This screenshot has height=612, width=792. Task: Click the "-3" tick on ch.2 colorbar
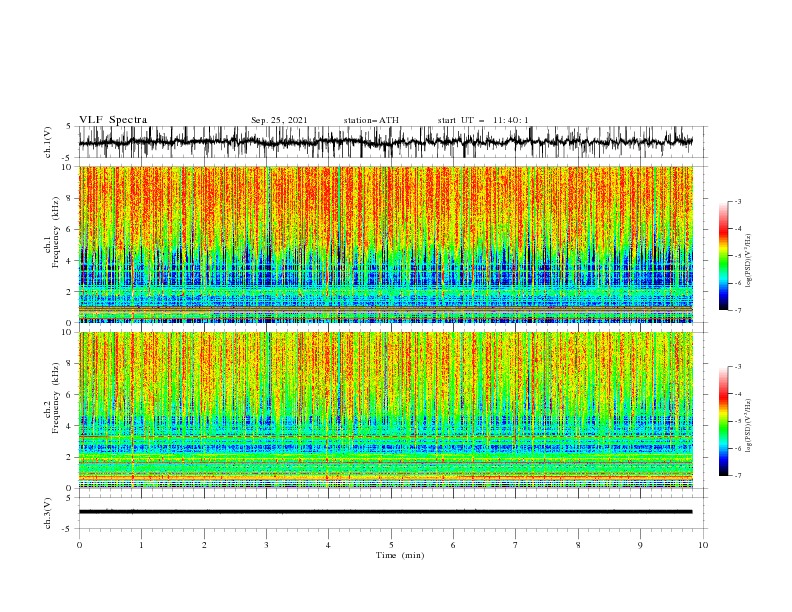[x=737, y=367]
